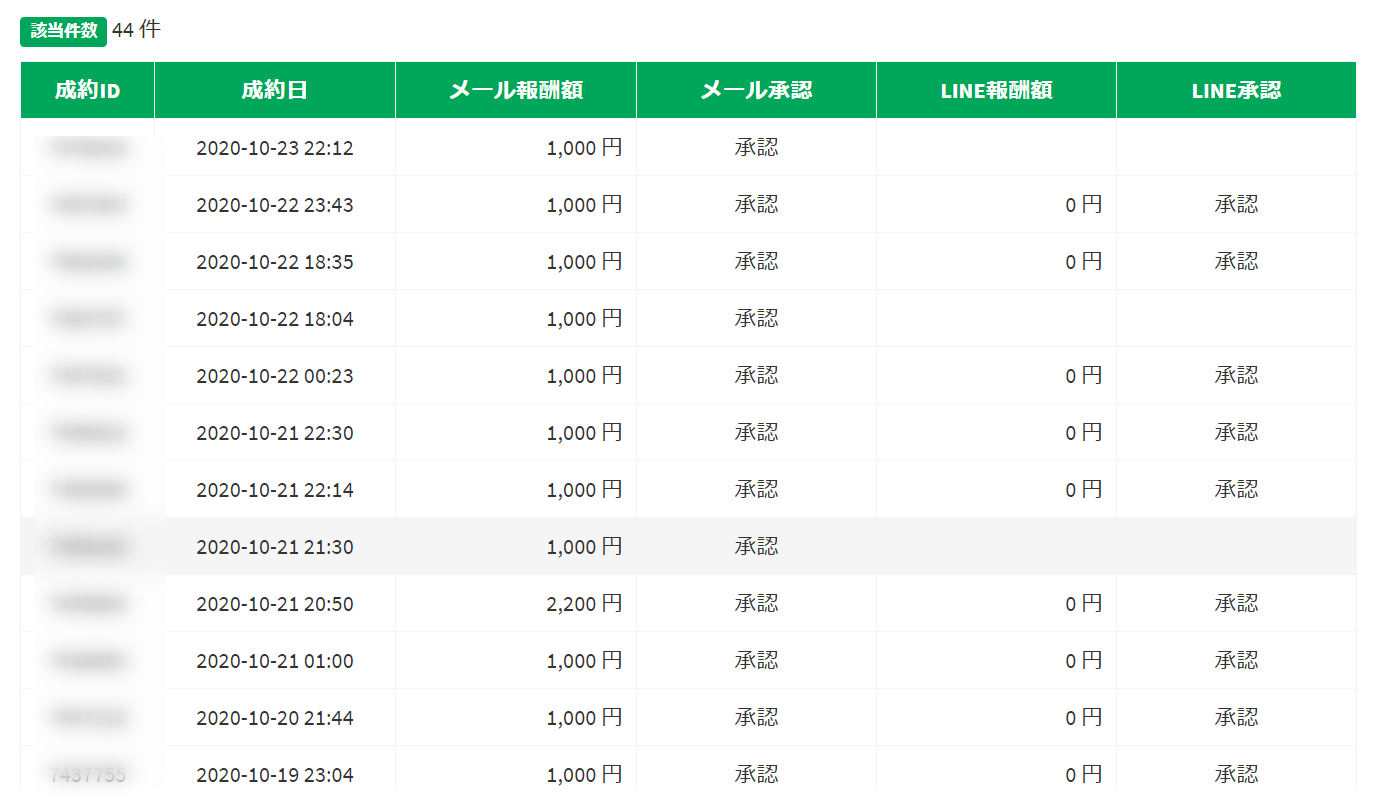This screenshot has width=1380, height=809.
Task: Click the date 2020-10-20 21:44
Action: pyautogui.click(x=274, y=718)
